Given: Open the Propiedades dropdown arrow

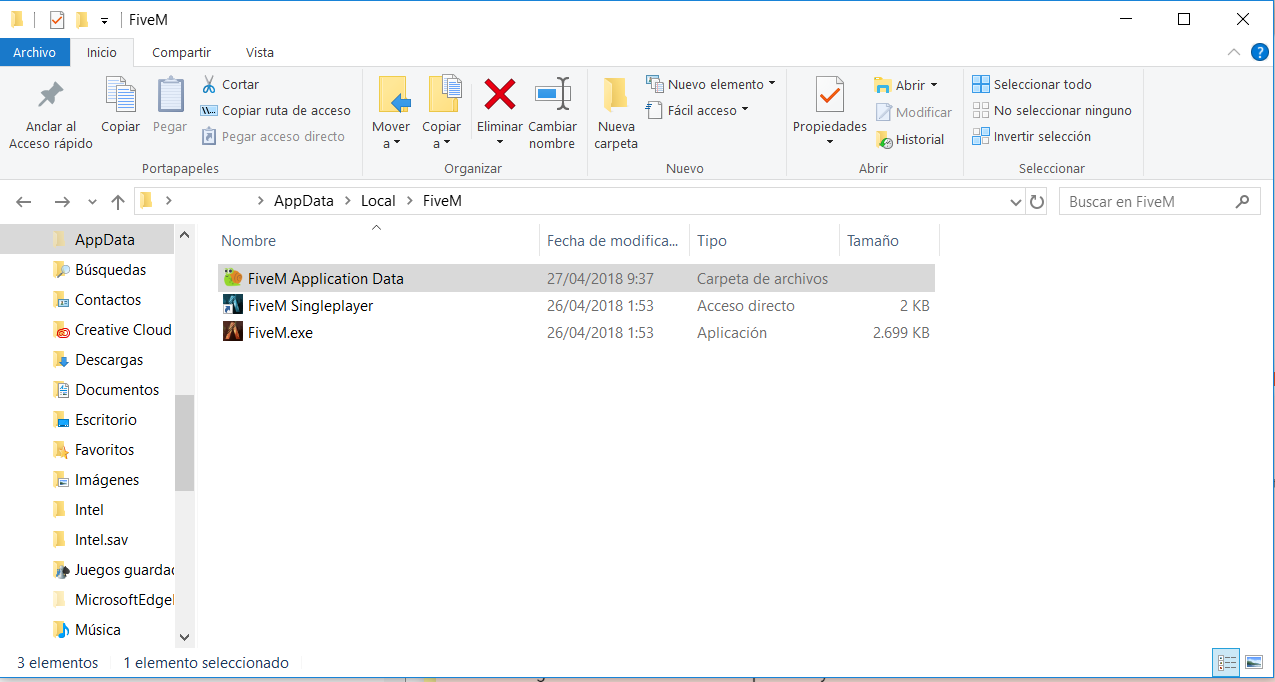Looking at the screenshot, I should [829, 143].
